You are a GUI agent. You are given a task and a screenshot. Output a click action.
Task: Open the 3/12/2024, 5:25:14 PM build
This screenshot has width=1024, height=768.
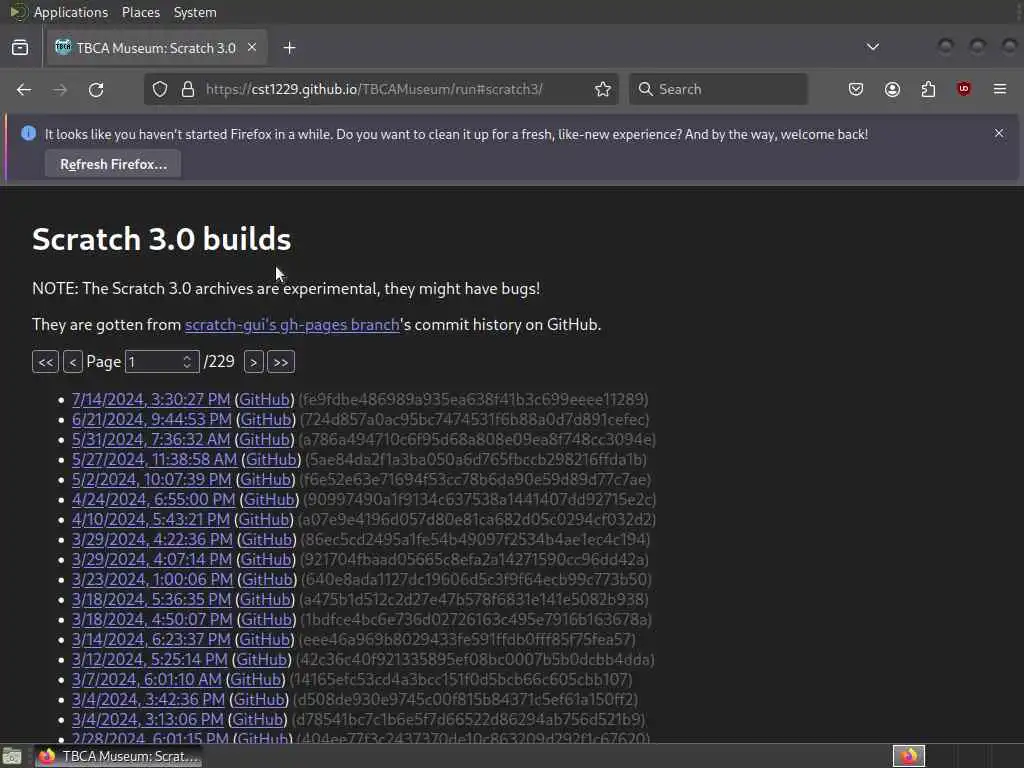click(x=150, y=660)
